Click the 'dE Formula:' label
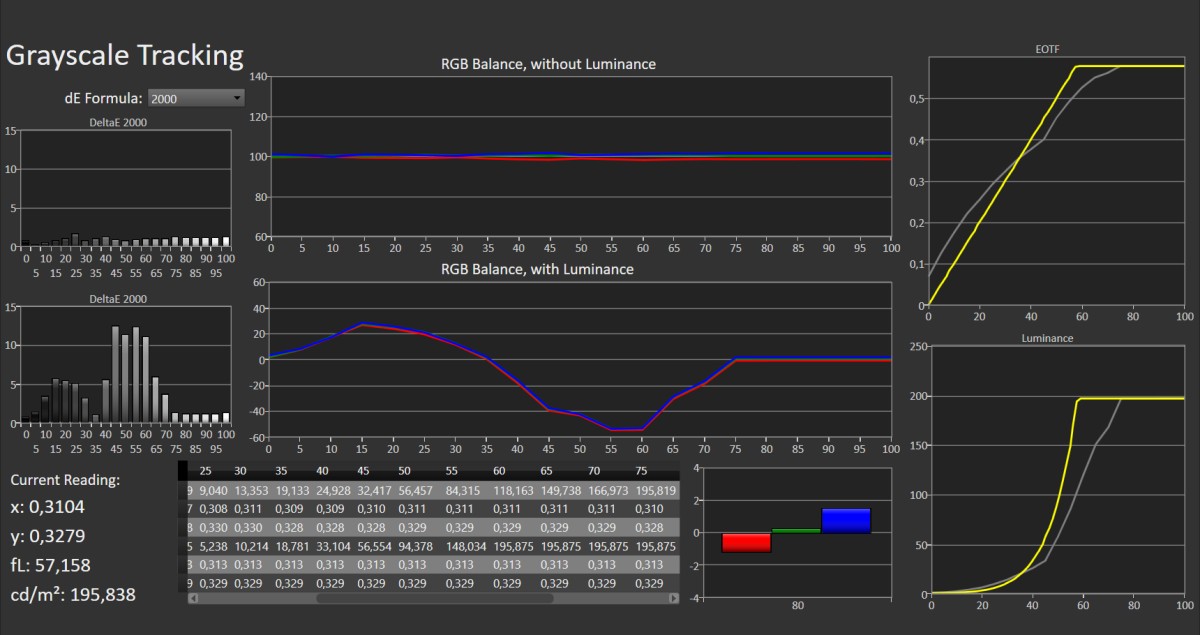The height and width of the screenshot is (635, 1200). pos(103,98)
